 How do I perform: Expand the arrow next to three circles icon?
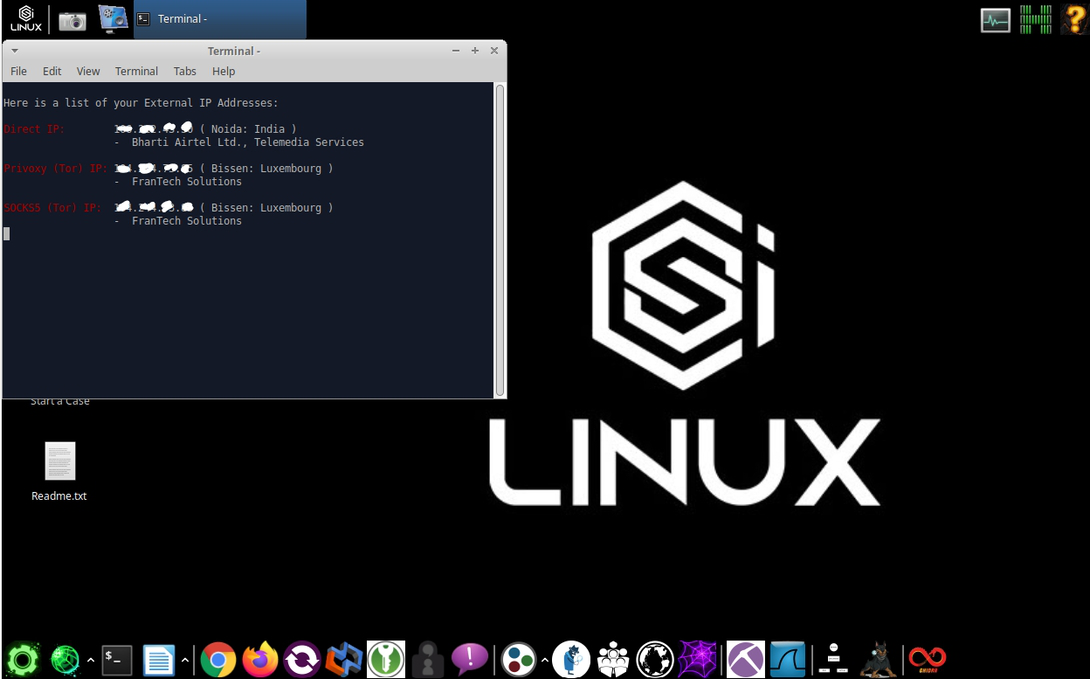545,660
